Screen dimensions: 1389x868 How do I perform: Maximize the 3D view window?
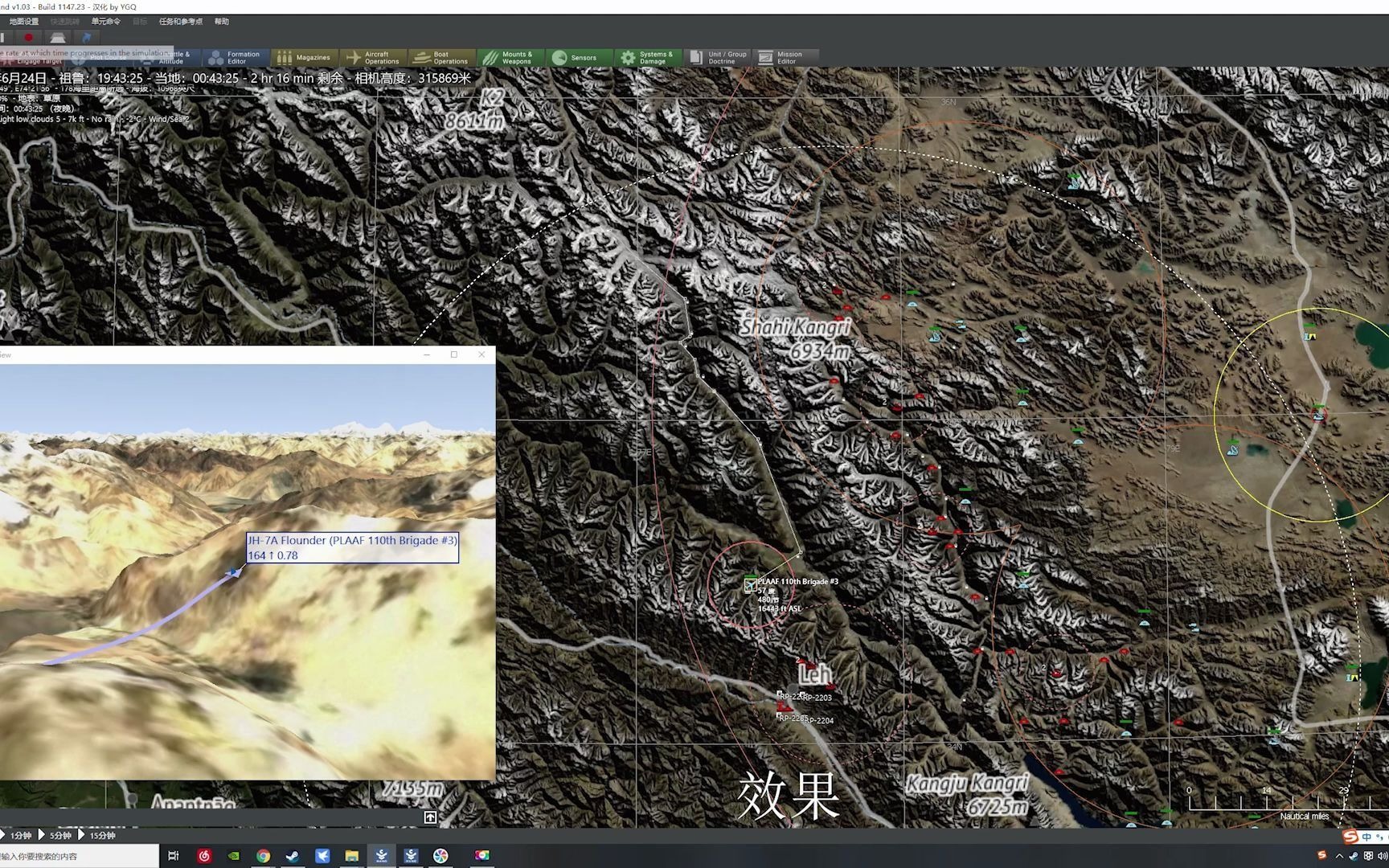tap(454, 354)
